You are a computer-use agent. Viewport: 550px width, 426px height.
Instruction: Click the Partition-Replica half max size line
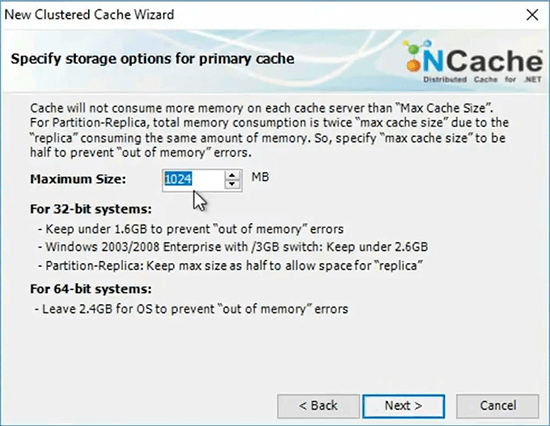click(230, 266)
